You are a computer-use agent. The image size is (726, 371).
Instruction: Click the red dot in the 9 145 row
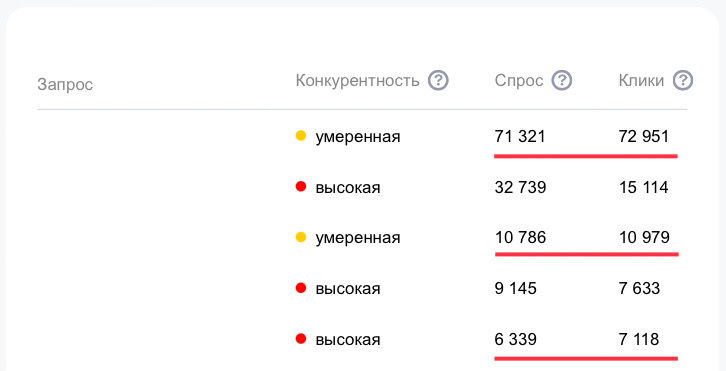click(301, 288)
